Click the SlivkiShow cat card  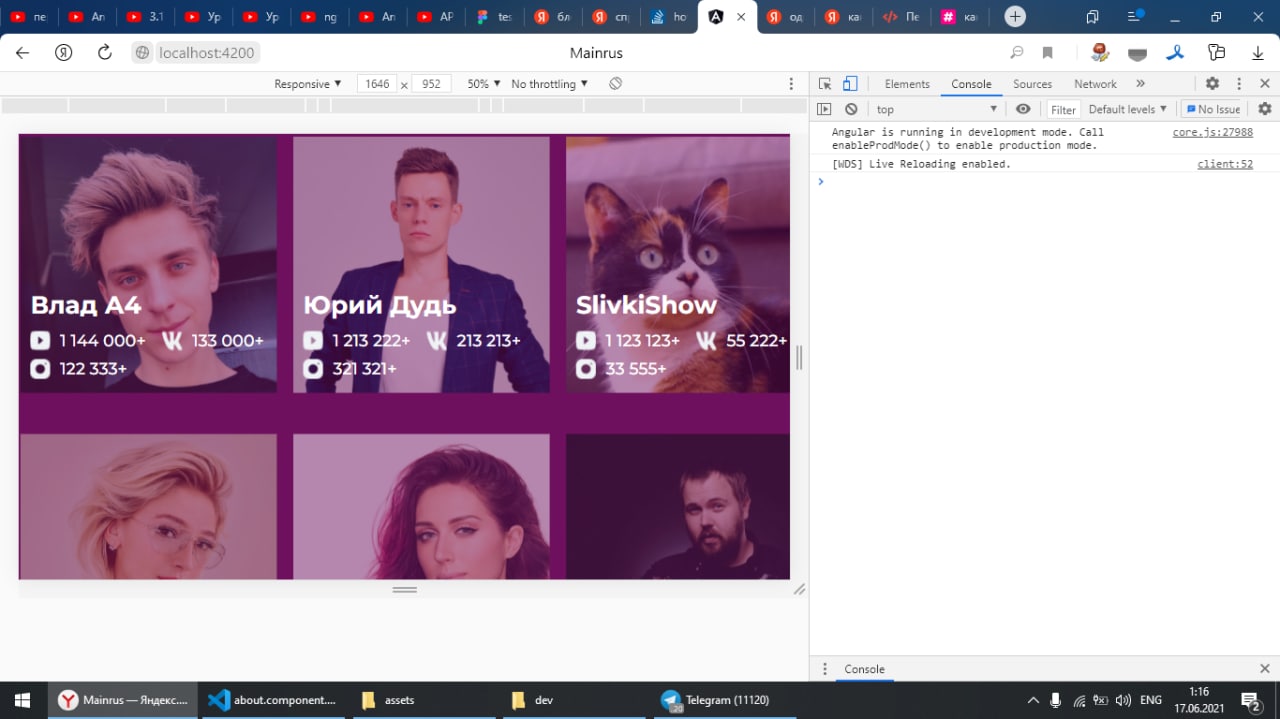(x=678, y=264)
